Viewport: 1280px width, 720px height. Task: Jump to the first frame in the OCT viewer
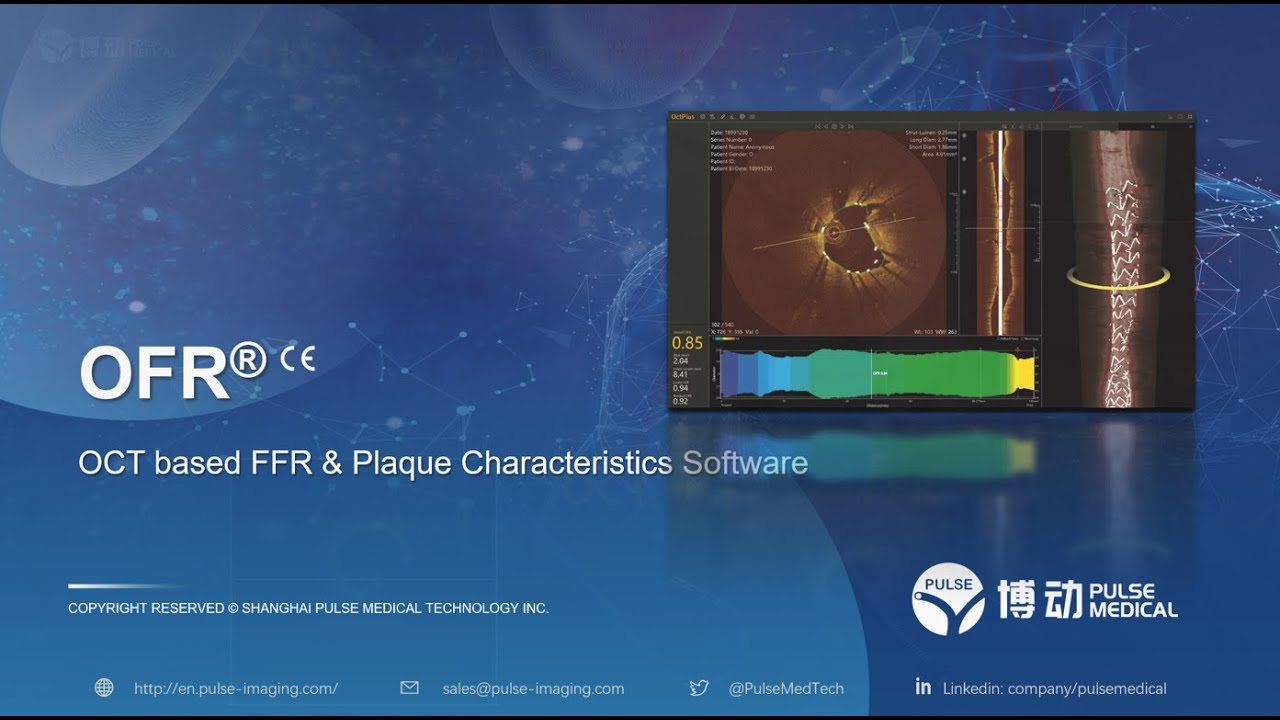coord(817,126)
